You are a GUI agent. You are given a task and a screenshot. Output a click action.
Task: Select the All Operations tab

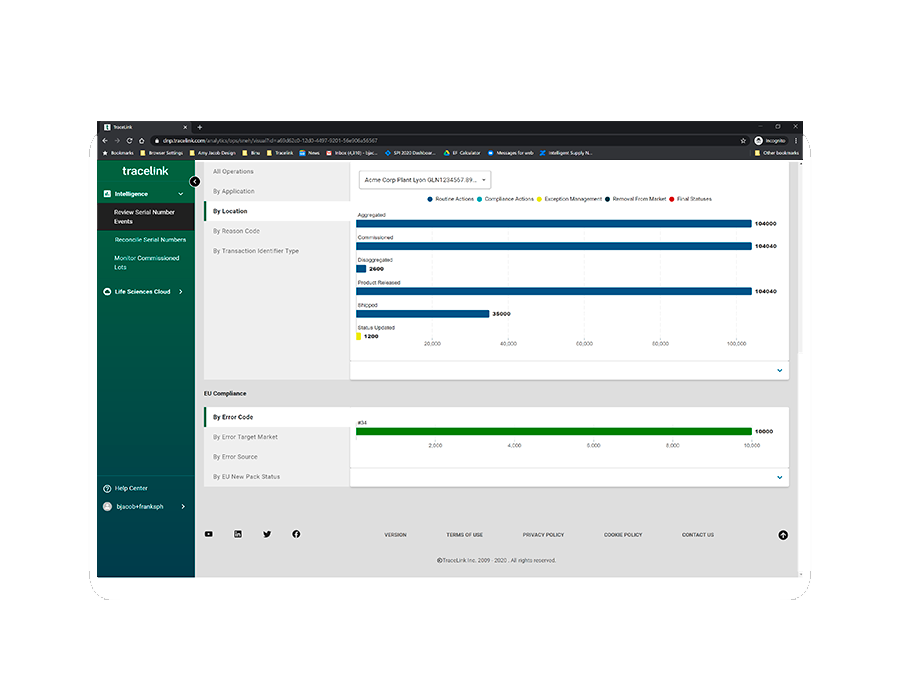[x=277, y=172]
